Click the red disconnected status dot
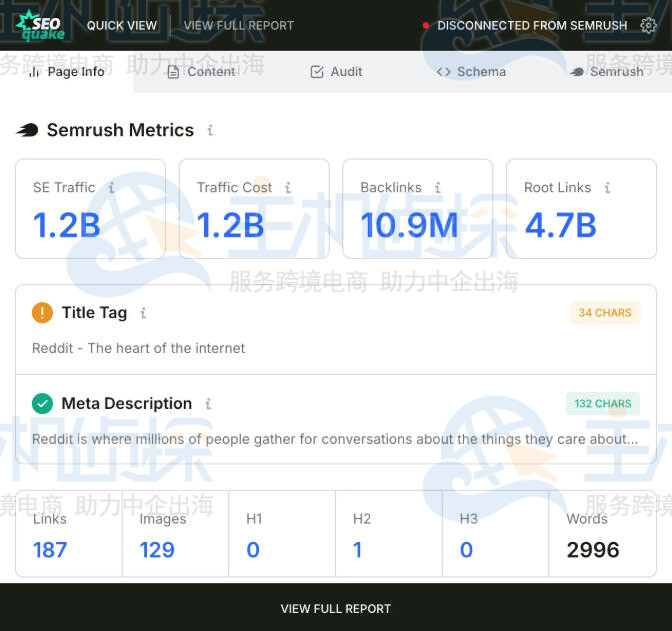 point(425,26)
